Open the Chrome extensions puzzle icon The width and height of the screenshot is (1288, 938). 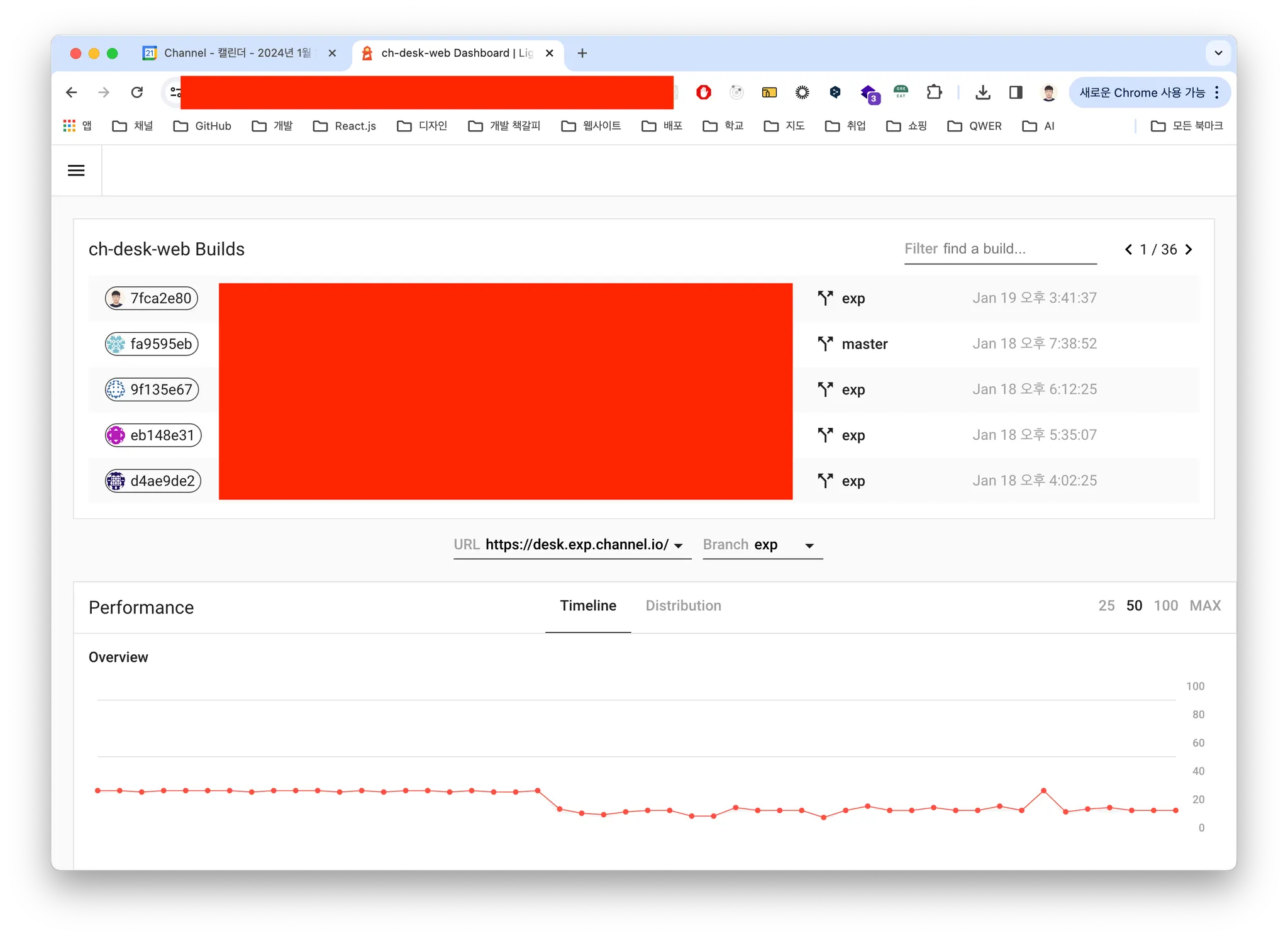click(934, 92)
